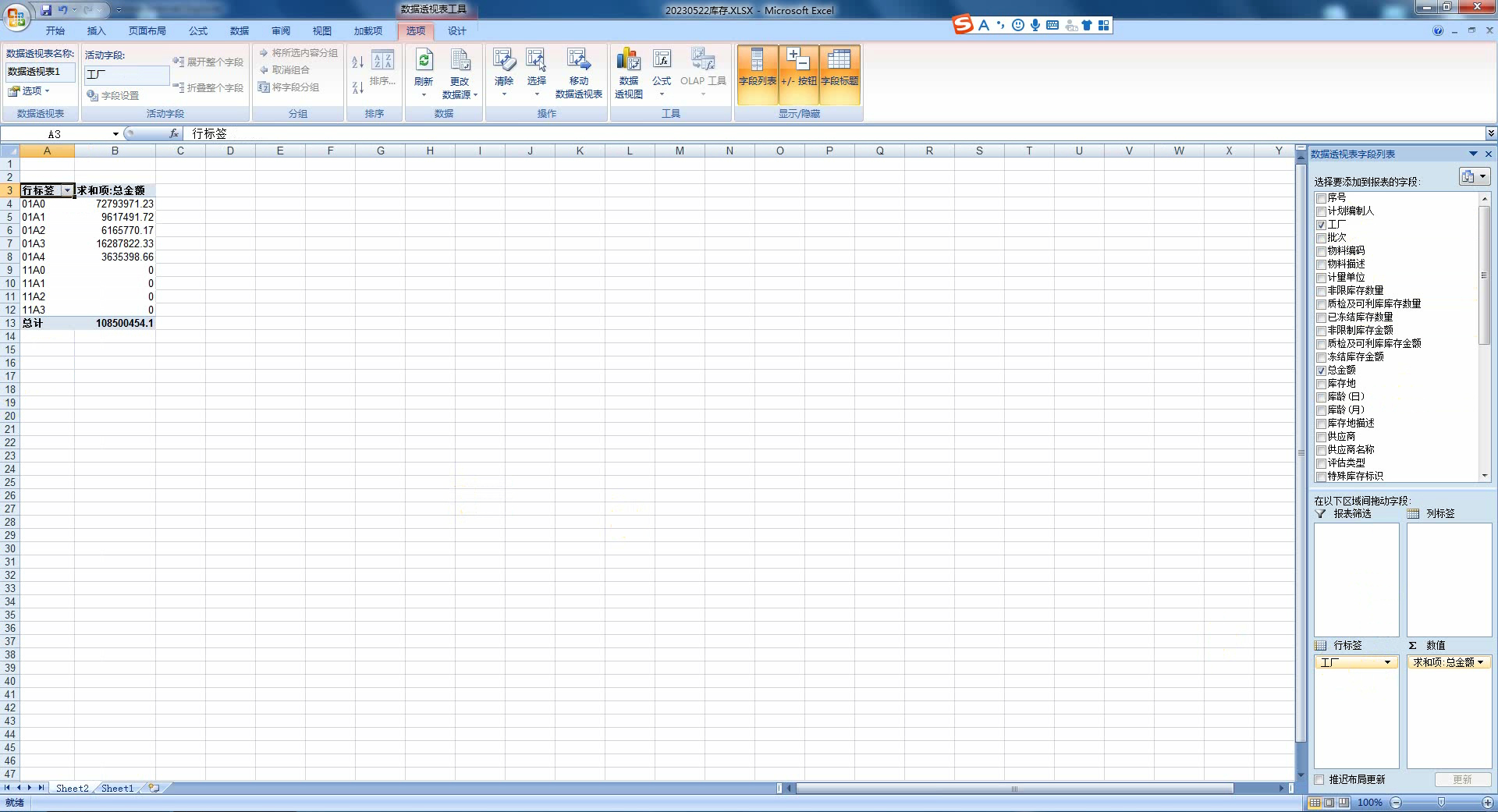Click the Refresh (刷新) pivot table icon

(424, 62)
